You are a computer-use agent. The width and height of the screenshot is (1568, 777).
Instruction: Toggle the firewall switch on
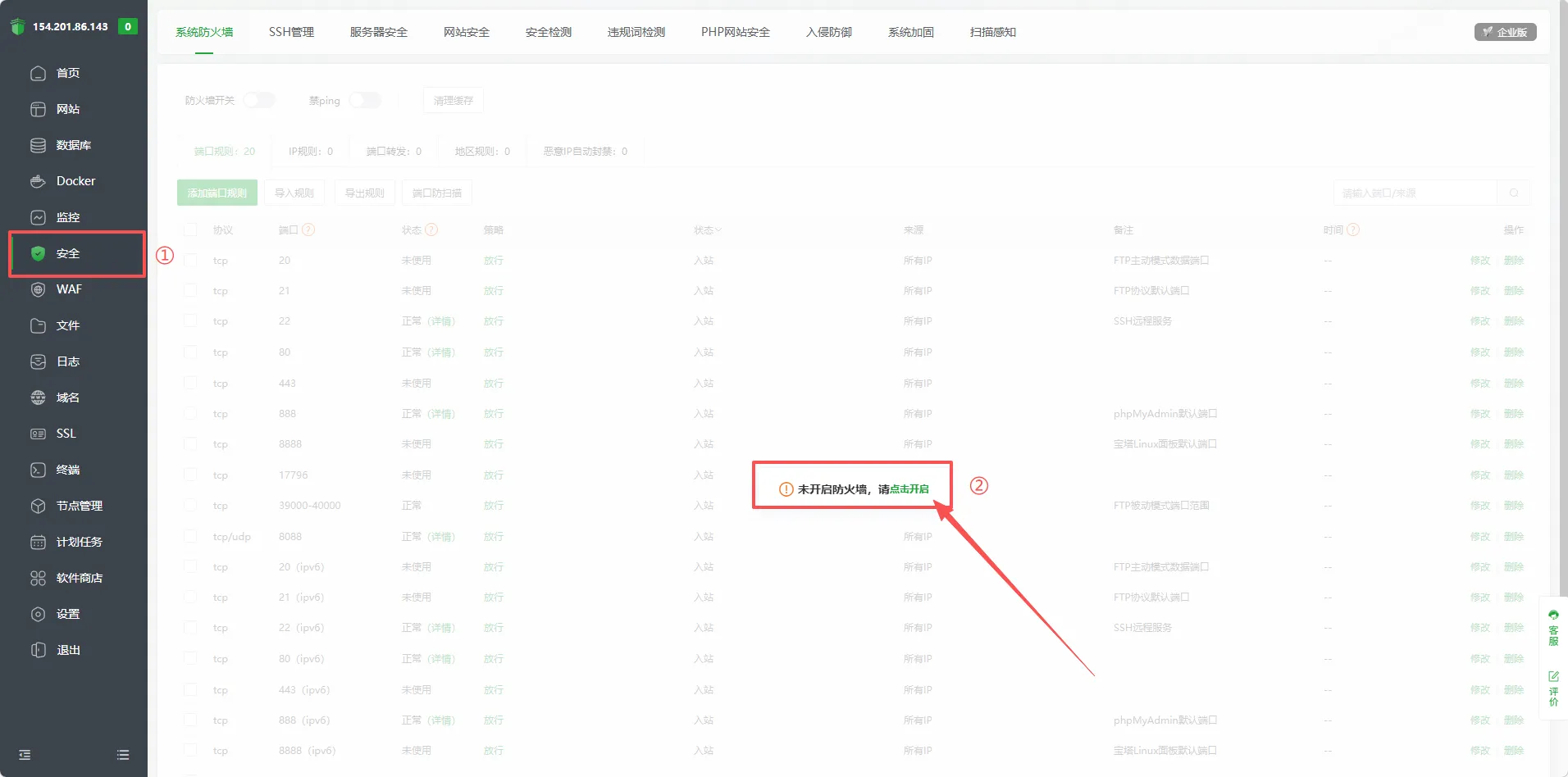click(x=259, y=100)
